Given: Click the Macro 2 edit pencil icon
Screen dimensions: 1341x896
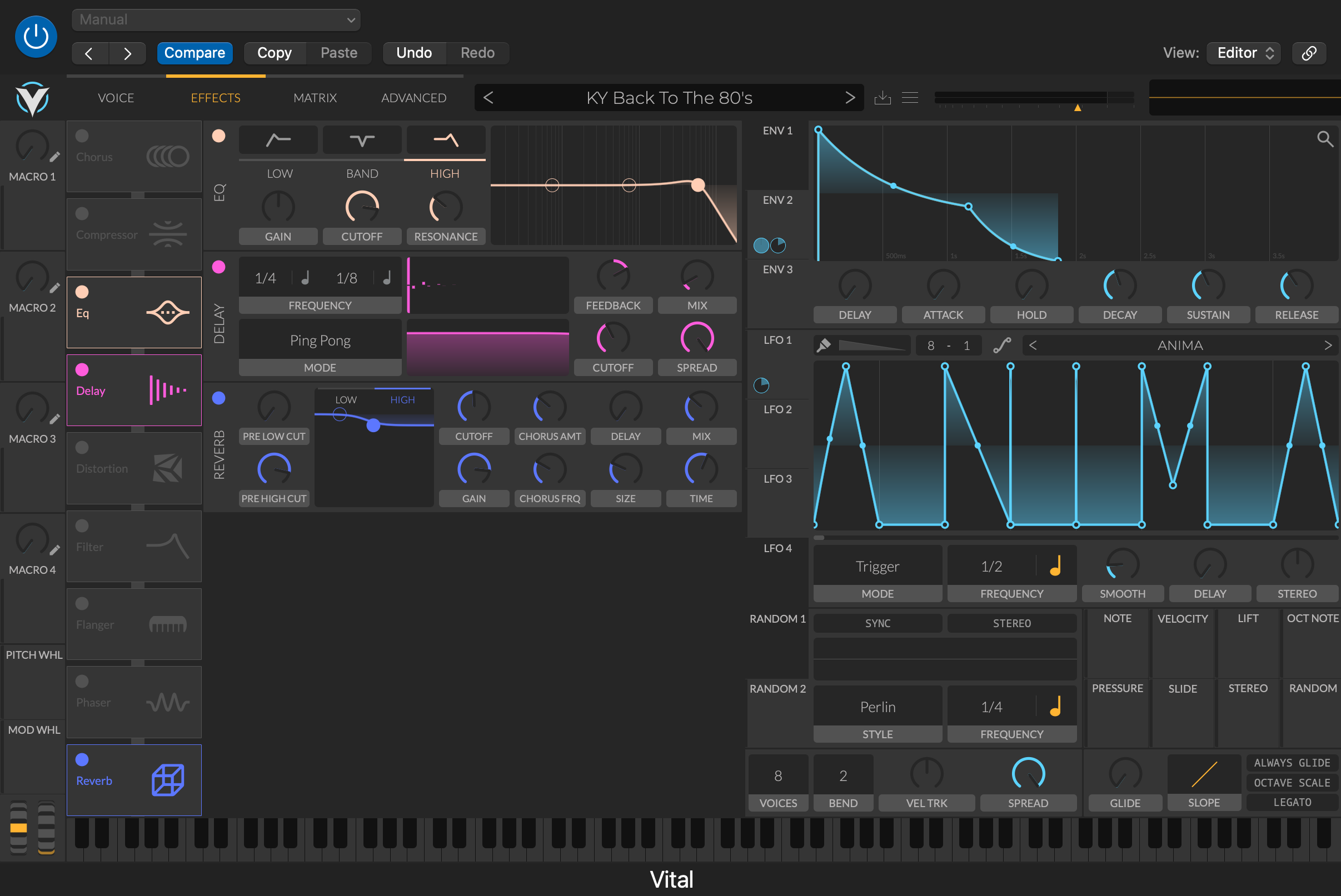Looking at the screenshot, I should coord(55,287).
